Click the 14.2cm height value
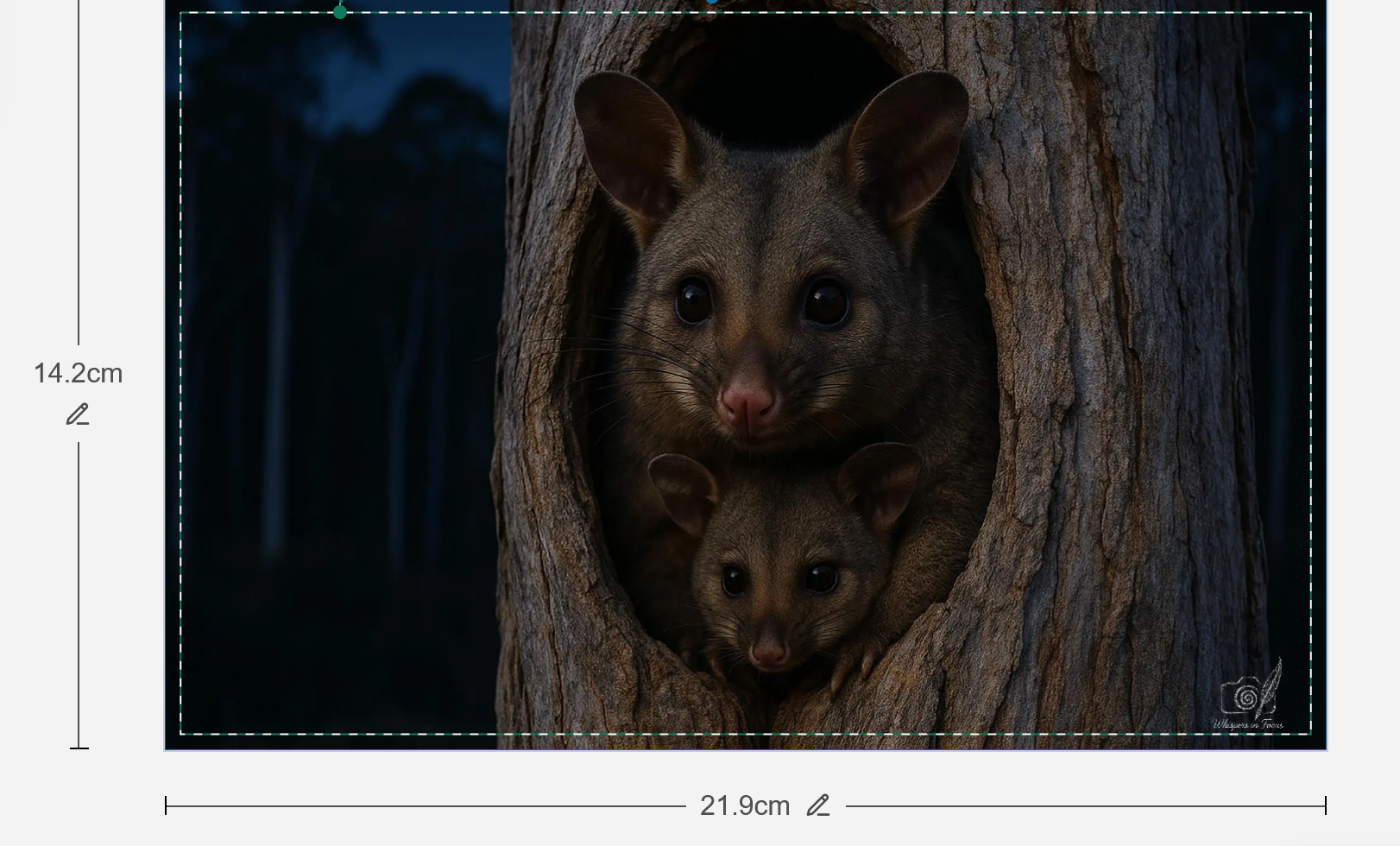Viewport: 1400px width, 846px height. coord(78,374)
